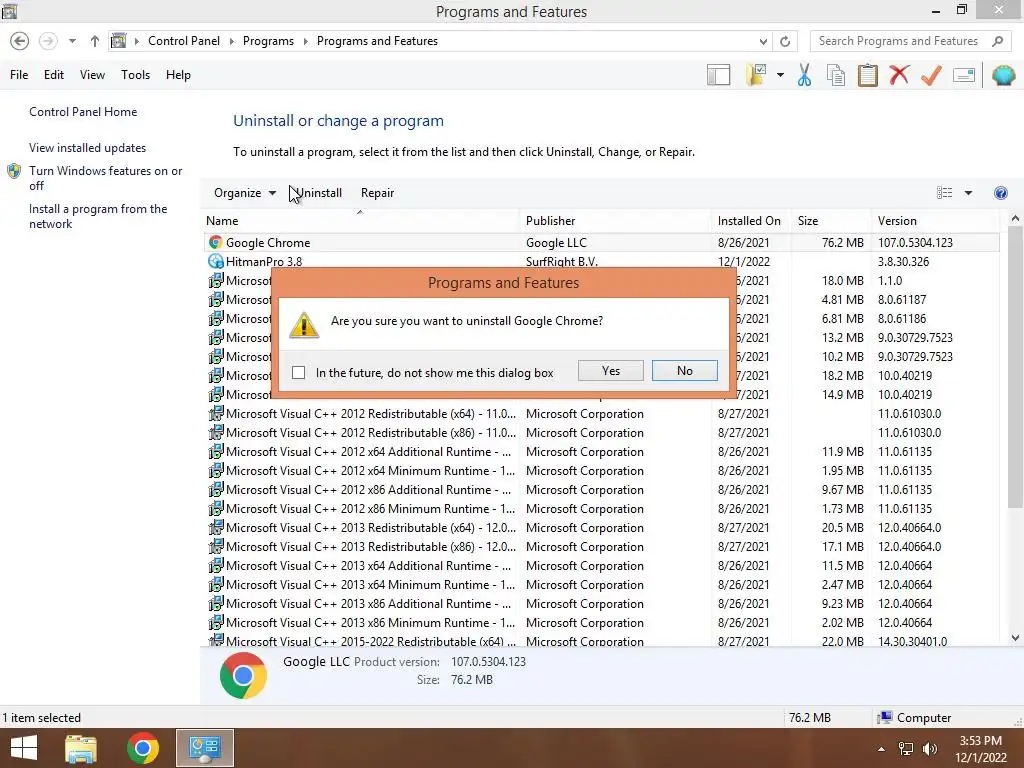Click the blue Help question mark icon
Viewport: 1024px width, 768px height.
[1000, 193]
